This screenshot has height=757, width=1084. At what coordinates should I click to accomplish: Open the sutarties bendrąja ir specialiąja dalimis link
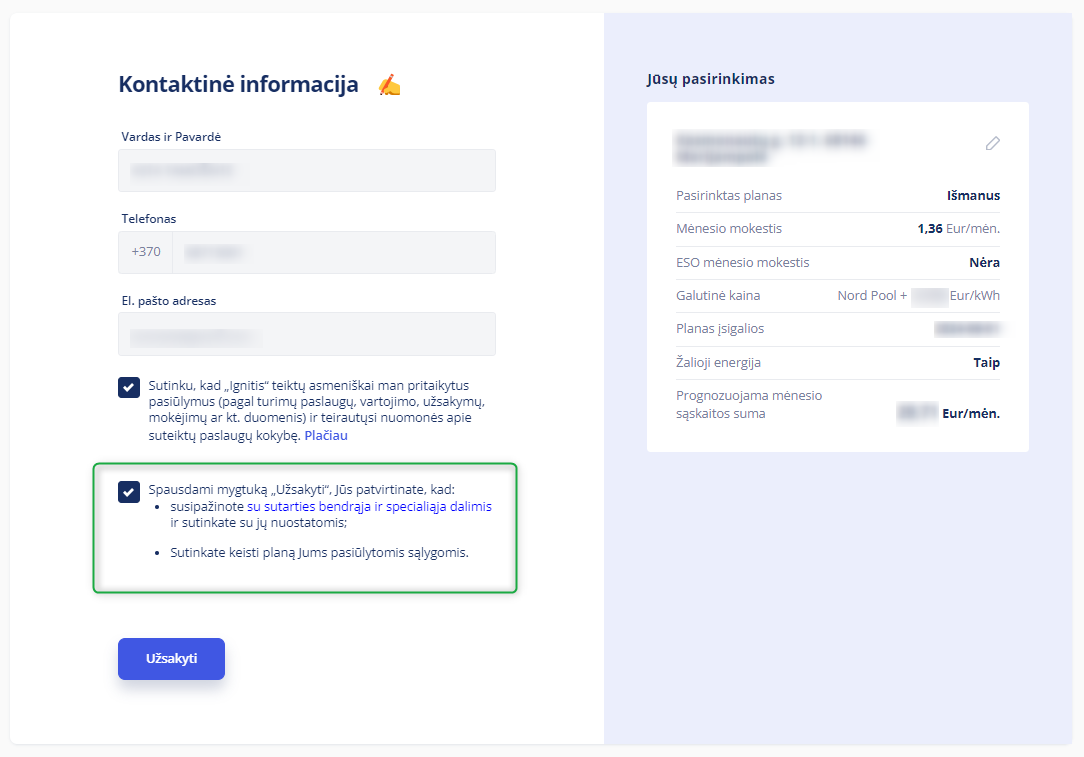click(369, 506)
